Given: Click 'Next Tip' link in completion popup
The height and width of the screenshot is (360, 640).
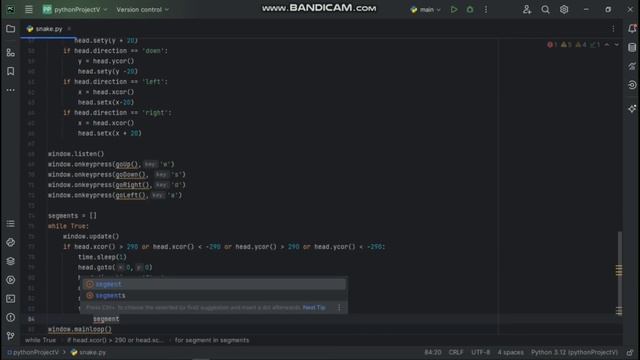Looking at the screenshot, I should click(x=314, y=308).
